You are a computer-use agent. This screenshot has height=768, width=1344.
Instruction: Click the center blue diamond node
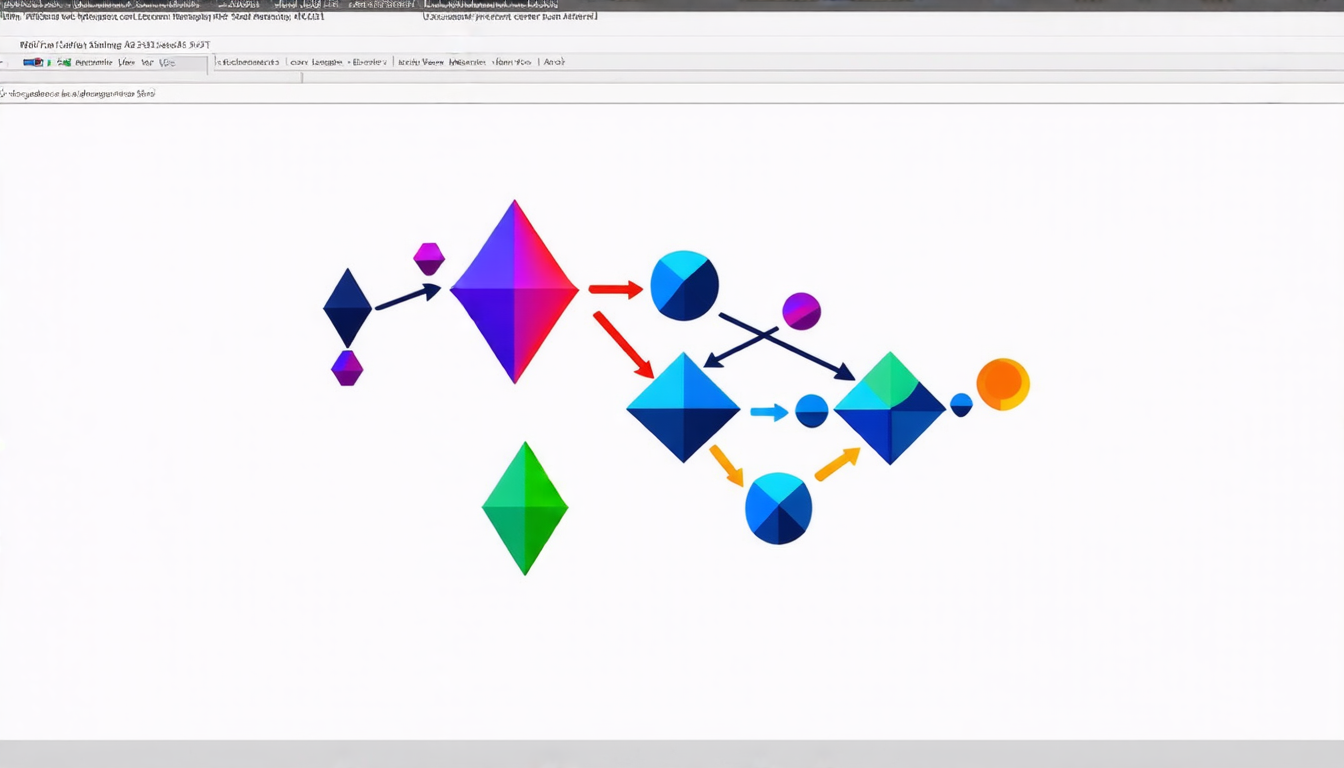tap(683, 407)
